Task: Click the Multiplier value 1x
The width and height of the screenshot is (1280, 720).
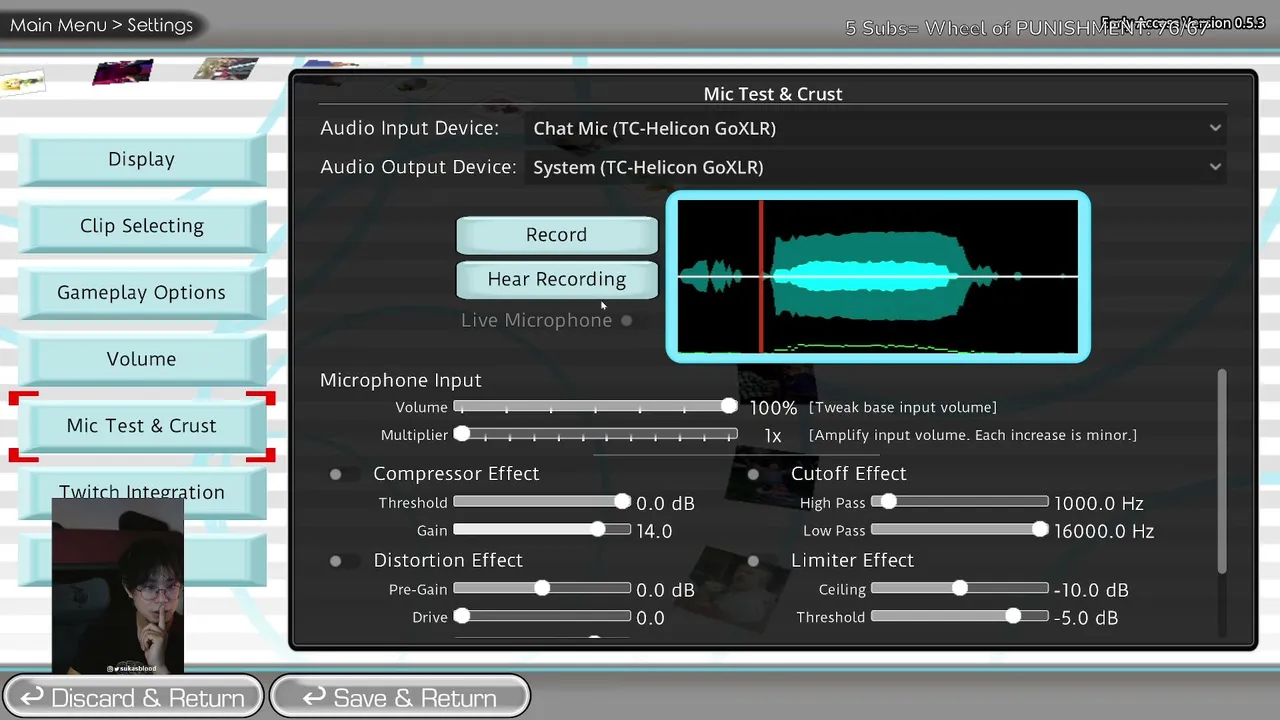Action: [773, 436]
